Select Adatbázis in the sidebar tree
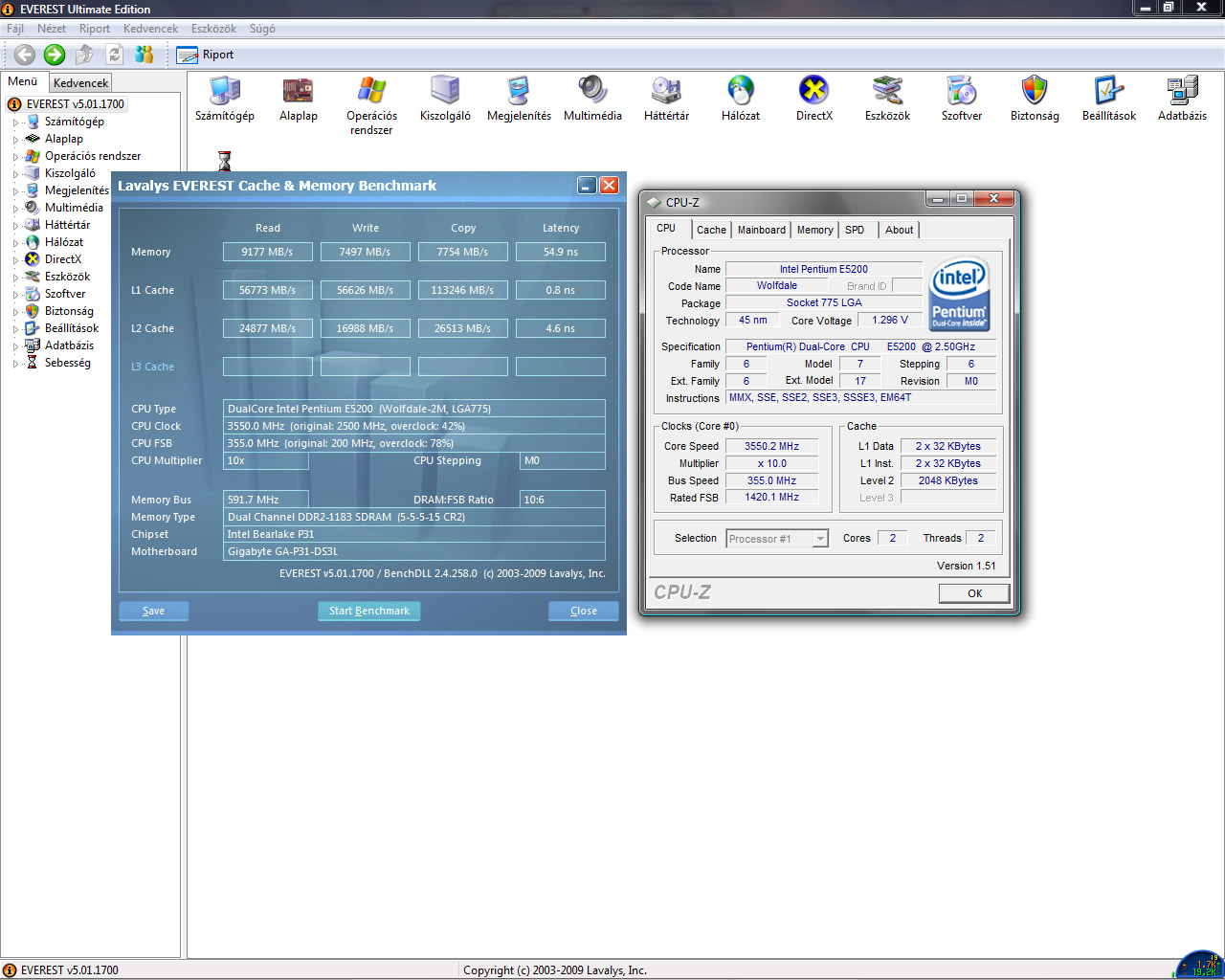Image resolution: width=1225 pixels, height=980 pixels. pyautogui.click(x=69, y=345)
